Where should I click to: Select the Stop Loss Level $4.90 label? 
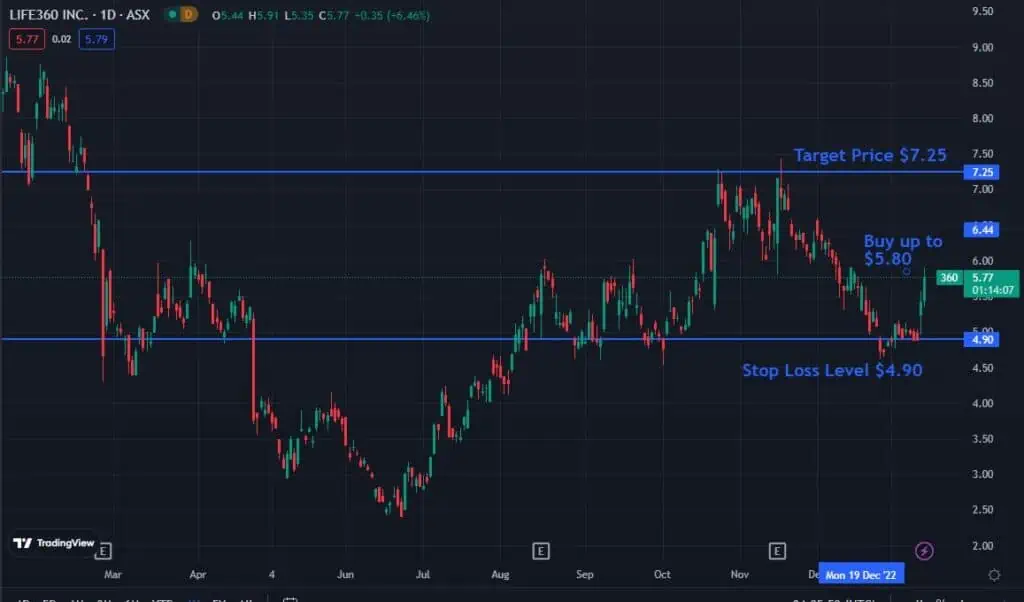click(x=831, y=370)
